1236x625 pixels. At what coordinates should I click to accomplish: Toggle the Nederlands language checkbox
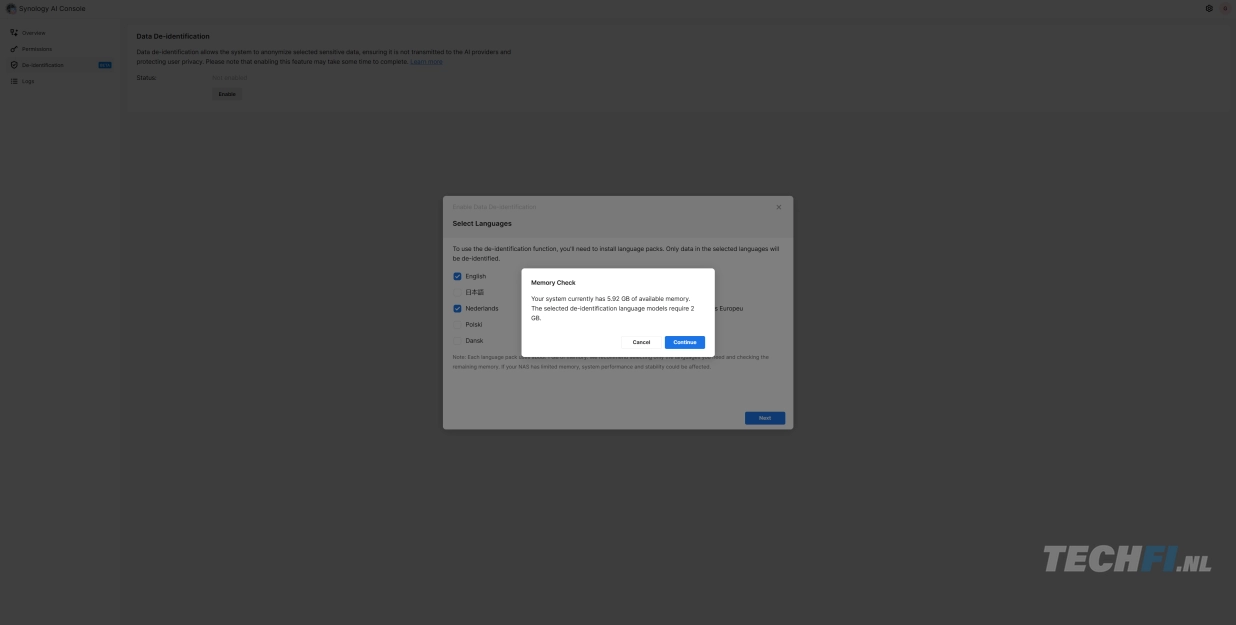tap(458, 308)
